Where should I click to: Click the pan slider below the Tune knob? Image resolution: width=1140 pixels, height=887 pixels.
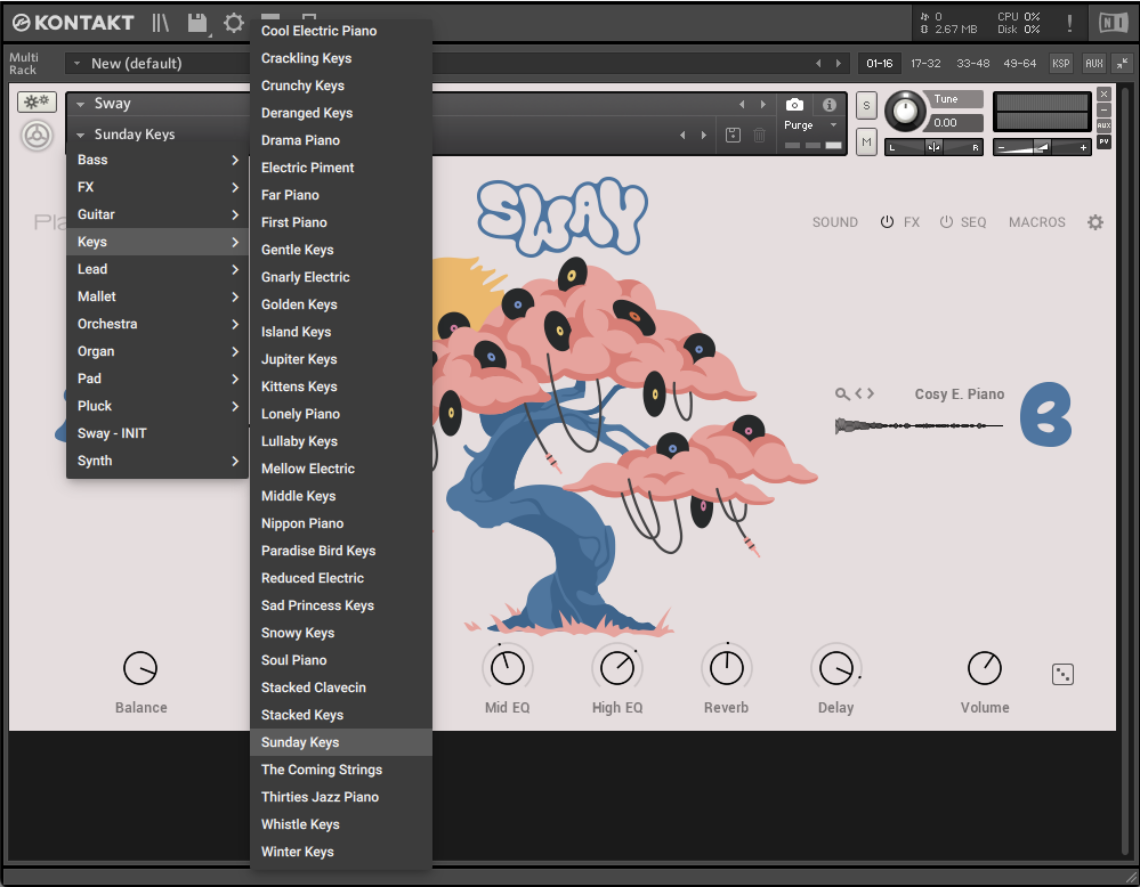(933, 147)
